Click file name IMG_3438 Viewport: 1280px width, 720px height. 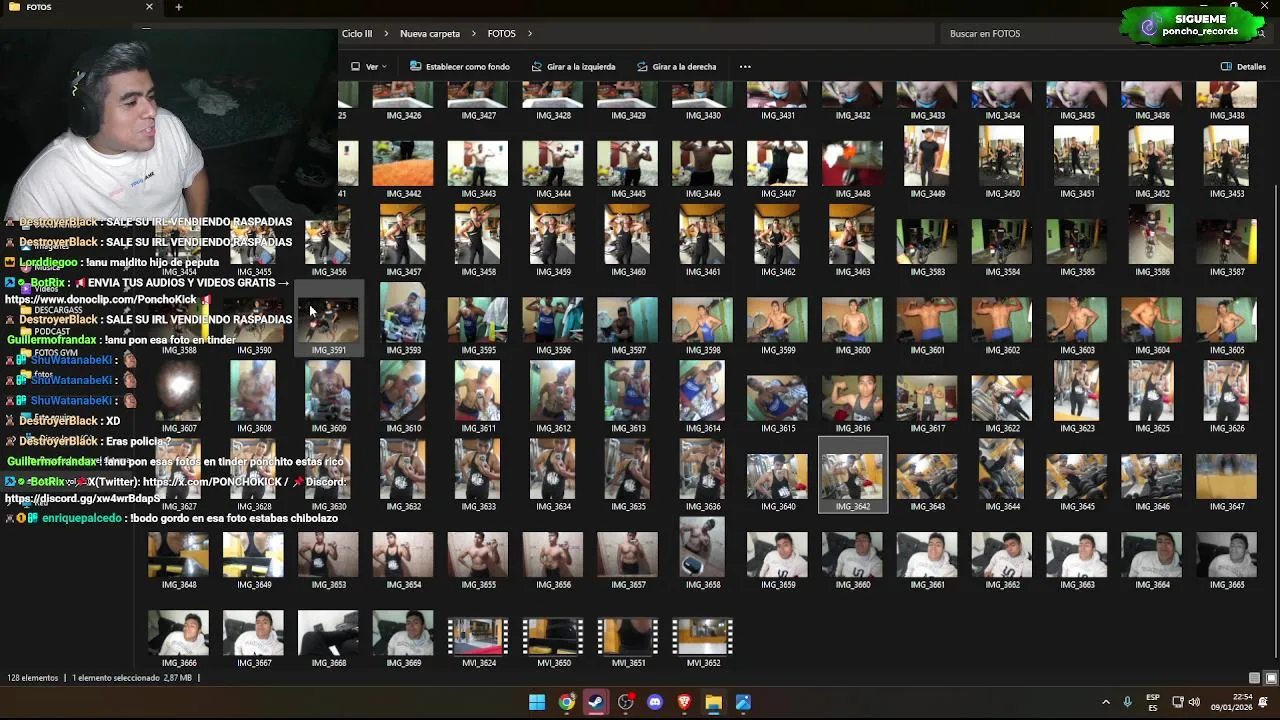pos(1227,116)
